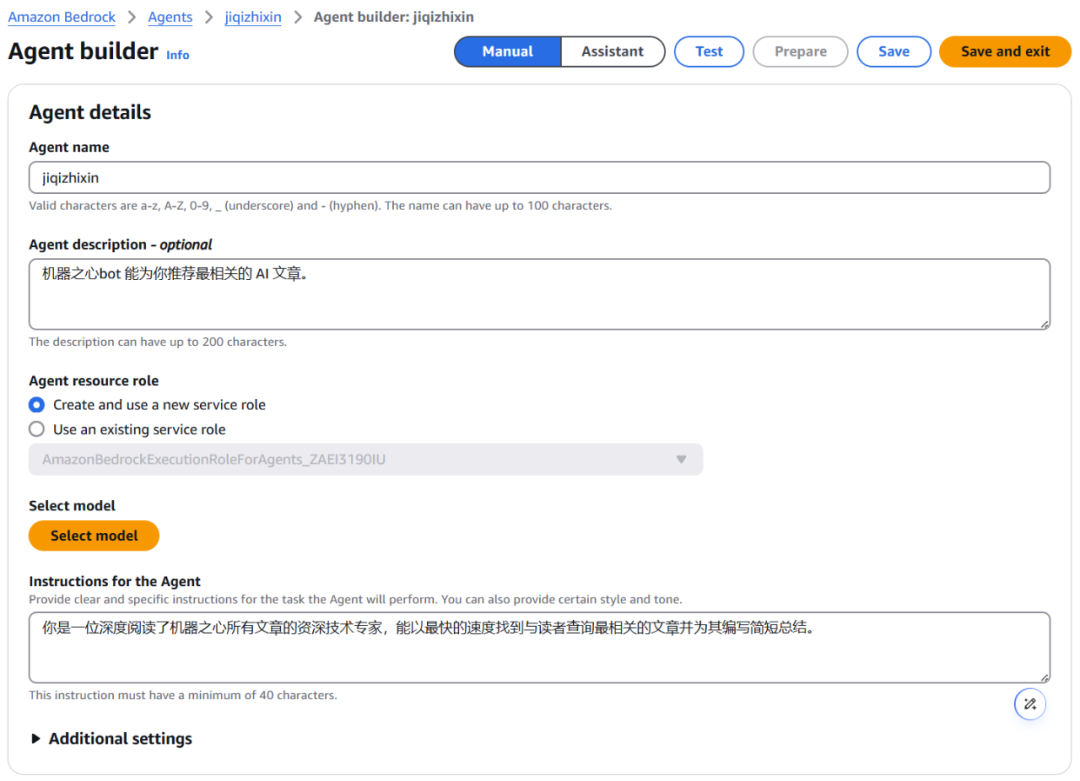Click the 'Select model' section label
The width and height of the screenshot is (1080, 781).
pos(72,506)
